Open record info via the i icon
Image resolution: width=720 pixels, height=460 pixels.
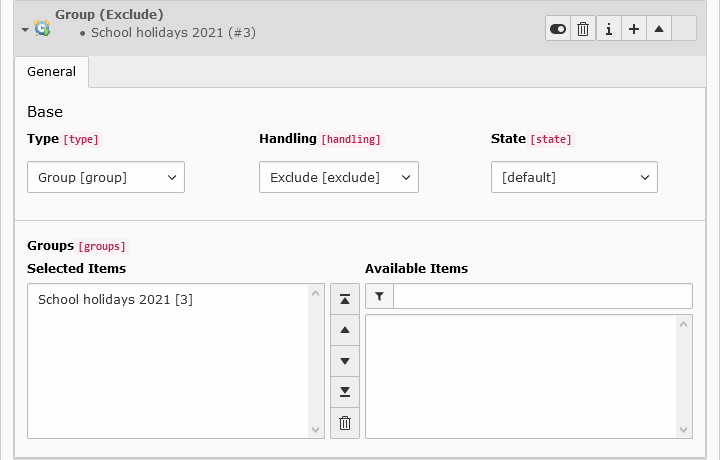click(609, 29)
